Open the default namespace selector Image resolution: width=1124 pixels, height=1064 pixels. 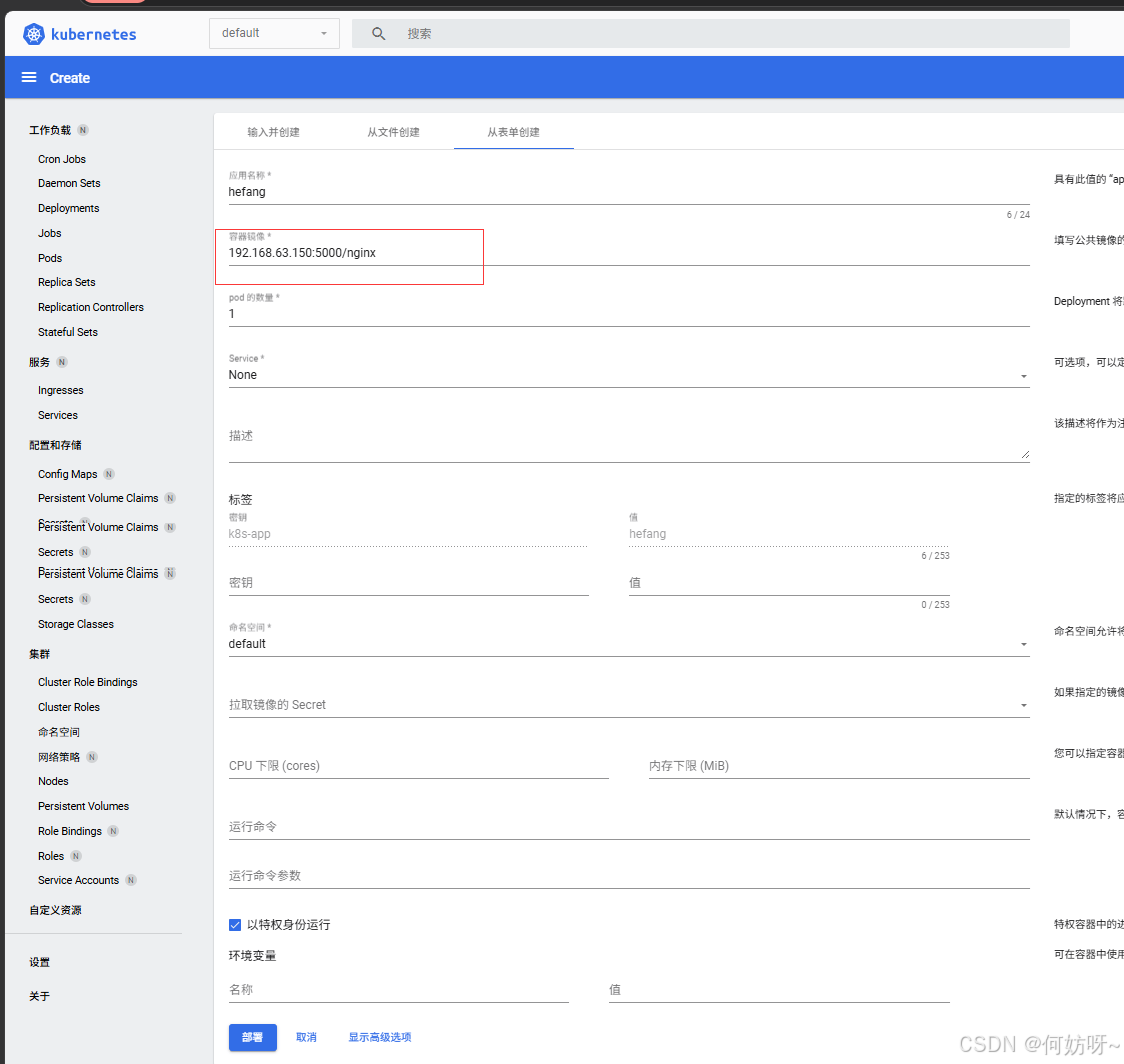pos(274,33)
